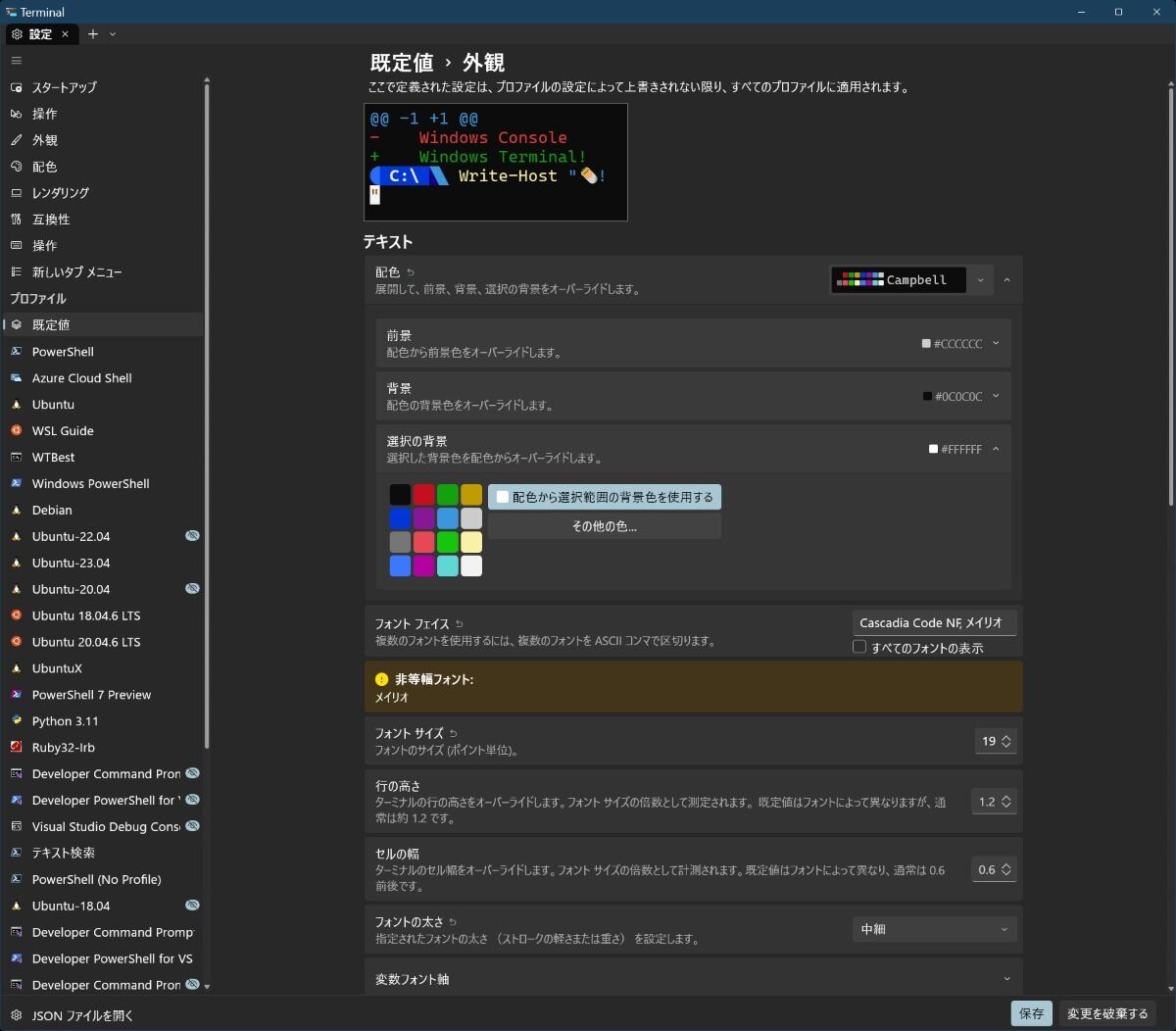Open 互換性 settings page
1176x1031 pixels.
pos(104,220)
